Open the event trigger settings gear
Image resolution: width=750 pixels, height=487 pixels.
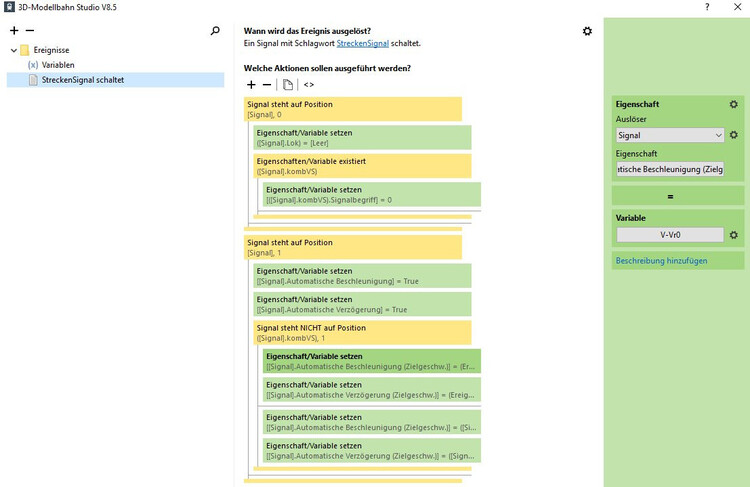tap(587, 31)
